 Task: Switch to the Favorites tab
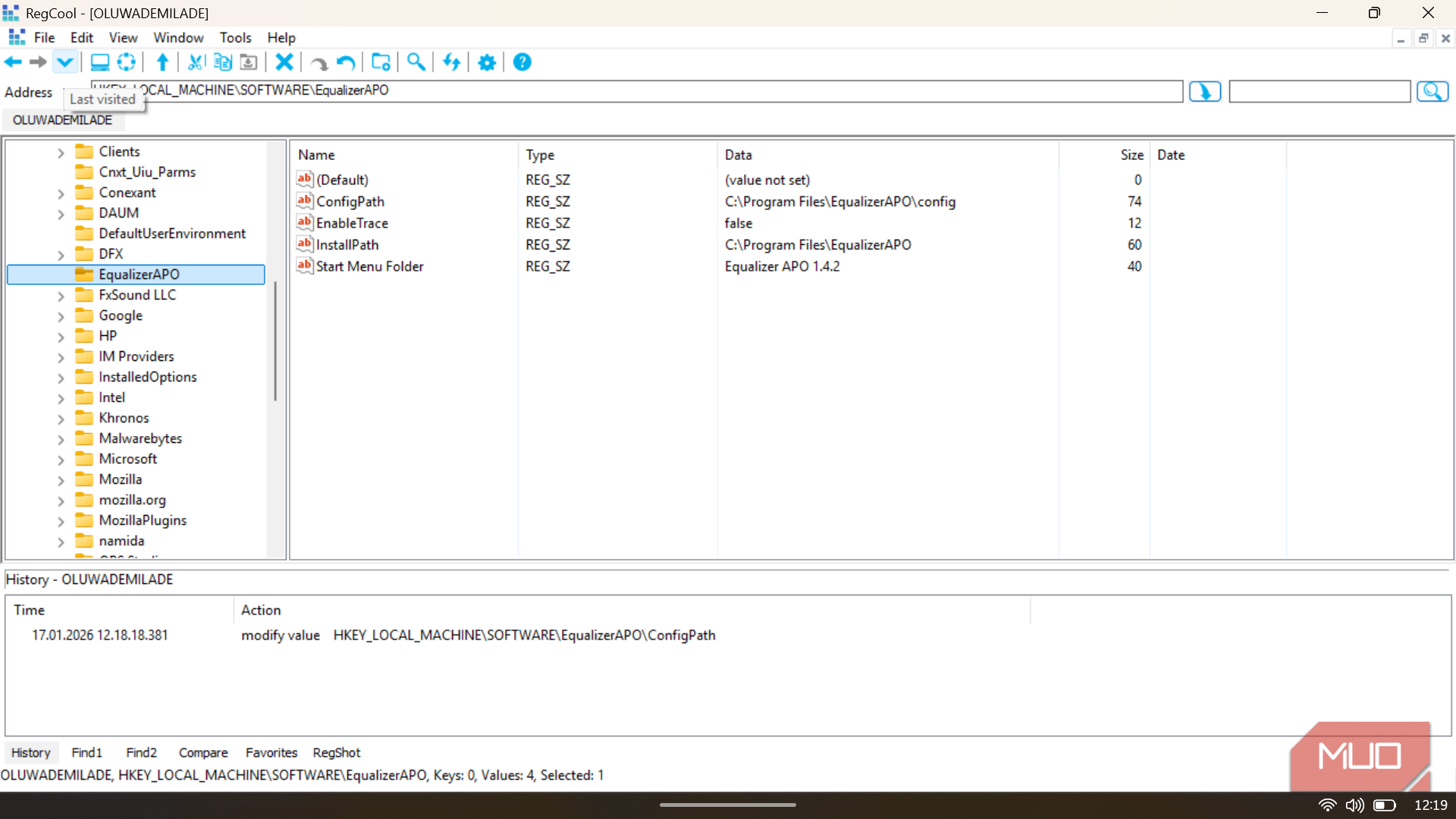coord(271,752)
